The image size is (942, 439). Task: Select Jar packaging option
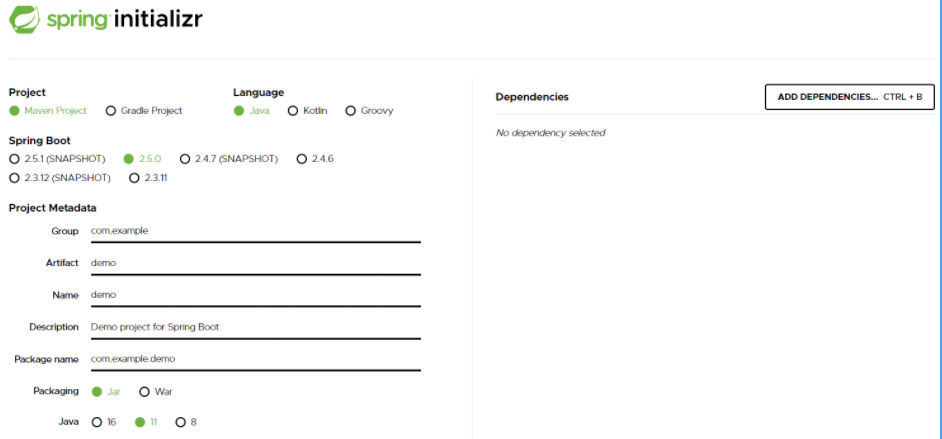(106, 392)
